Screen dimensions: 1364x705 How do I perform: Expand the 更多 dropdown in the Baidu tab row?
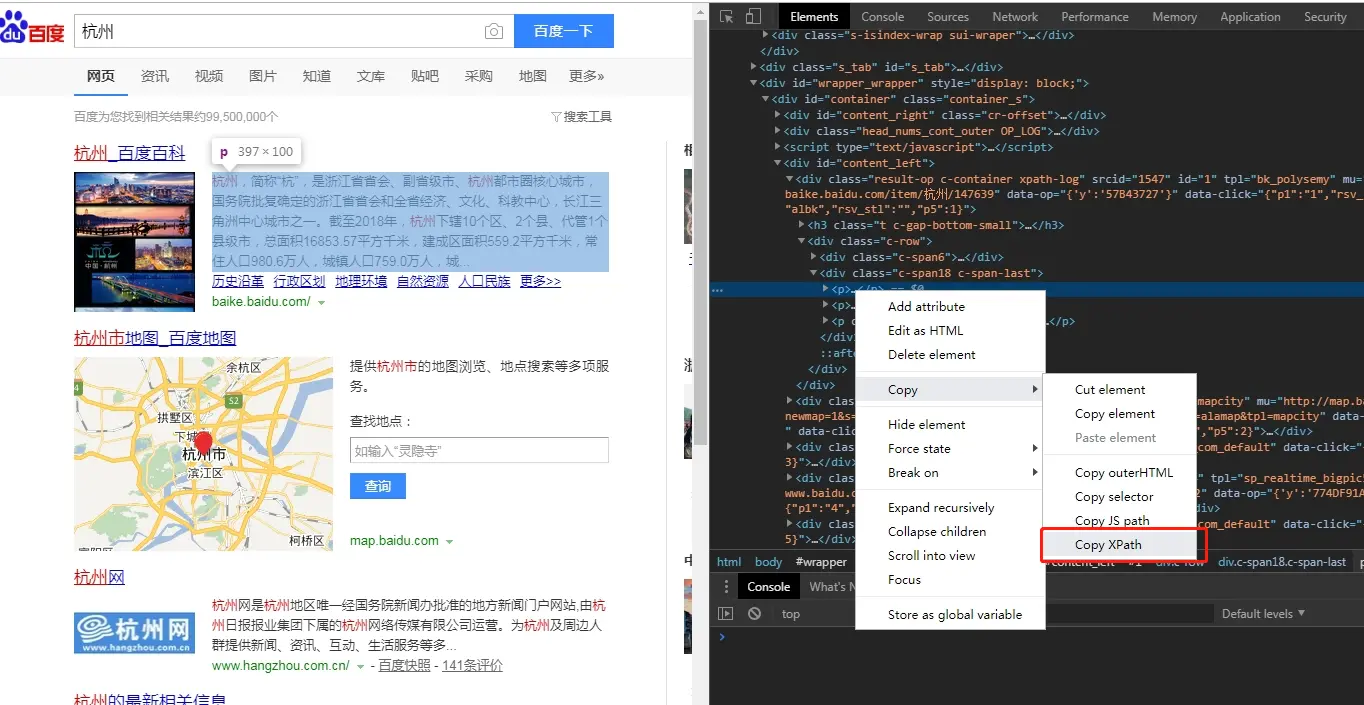588,76
